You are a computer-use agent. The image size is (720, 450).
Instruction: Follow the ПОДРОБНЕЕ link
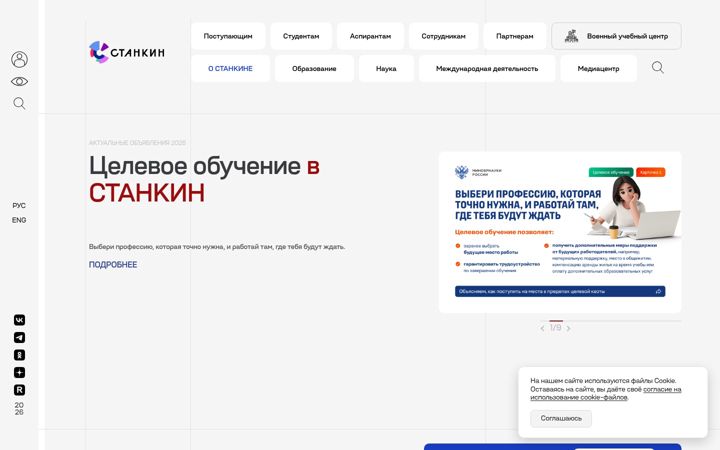point(113,264)
